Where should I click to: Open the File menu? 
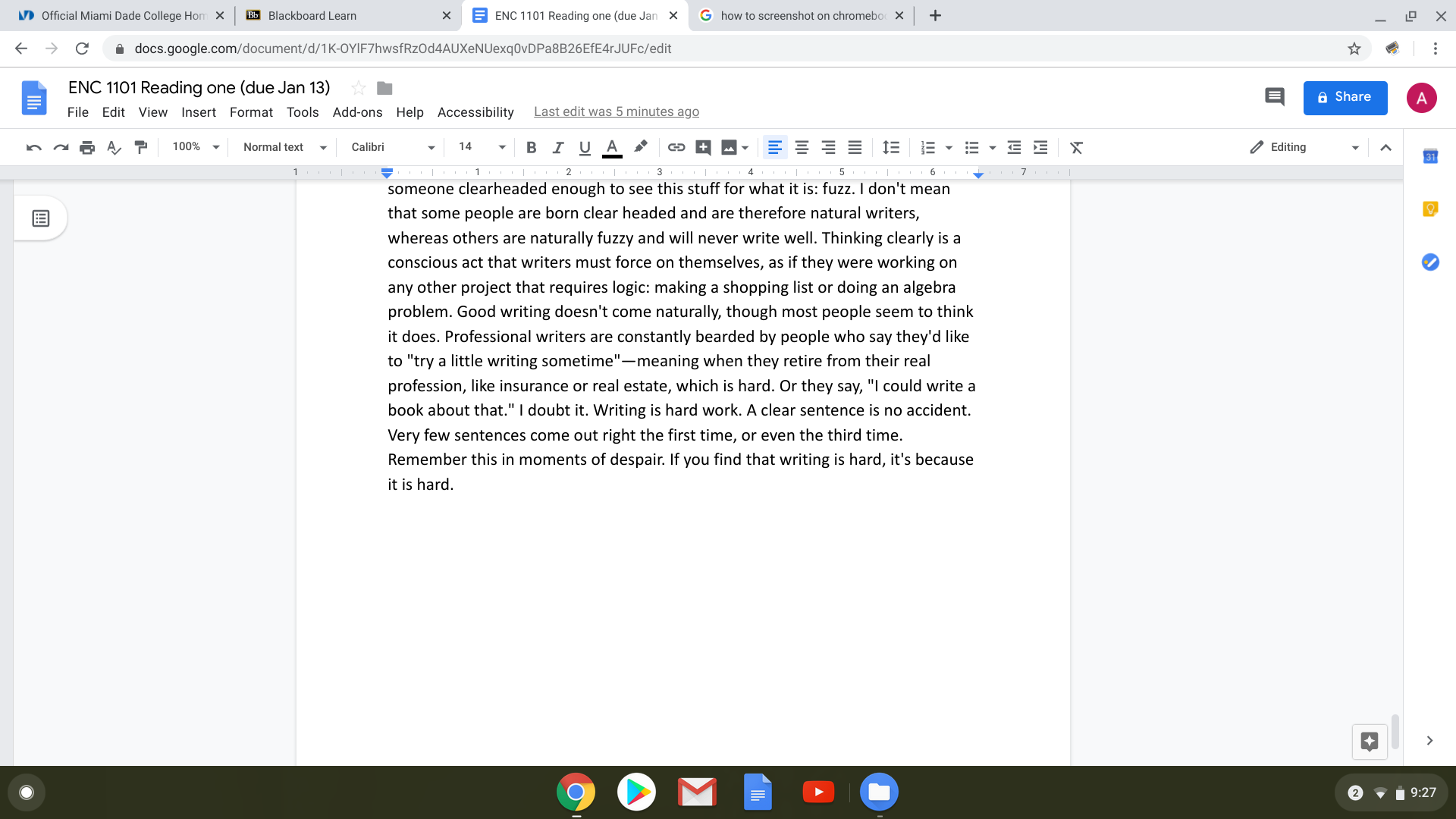point(77,112)
